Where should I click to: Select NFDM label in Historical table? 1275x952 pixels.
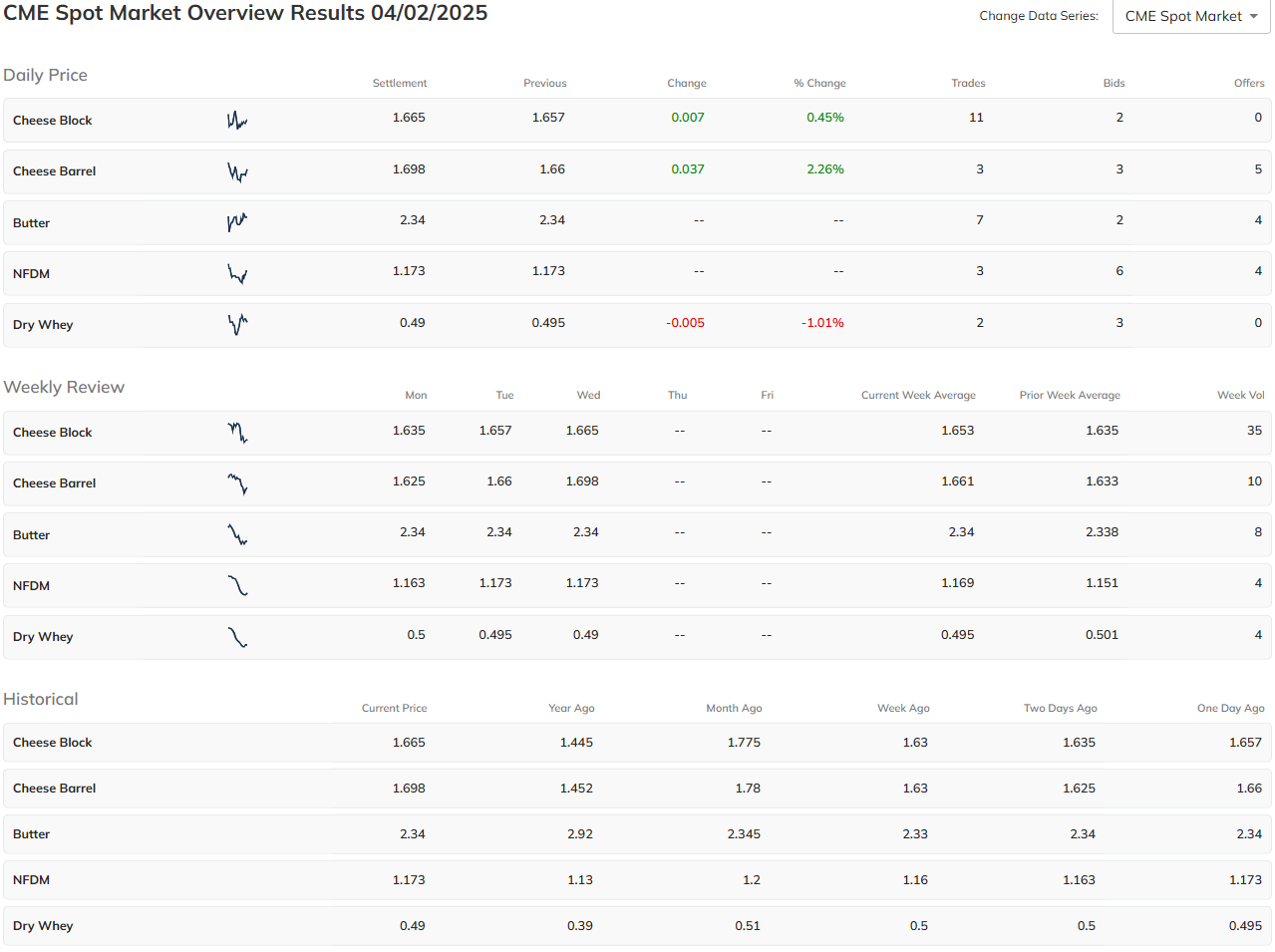(x=31, y=880)
